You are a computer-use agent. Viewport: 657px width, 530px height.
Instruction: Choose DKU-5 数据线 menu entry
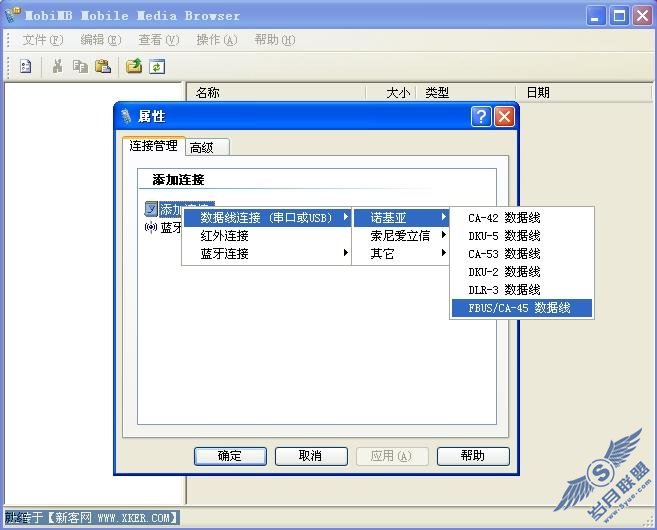(x=522, y=236)
